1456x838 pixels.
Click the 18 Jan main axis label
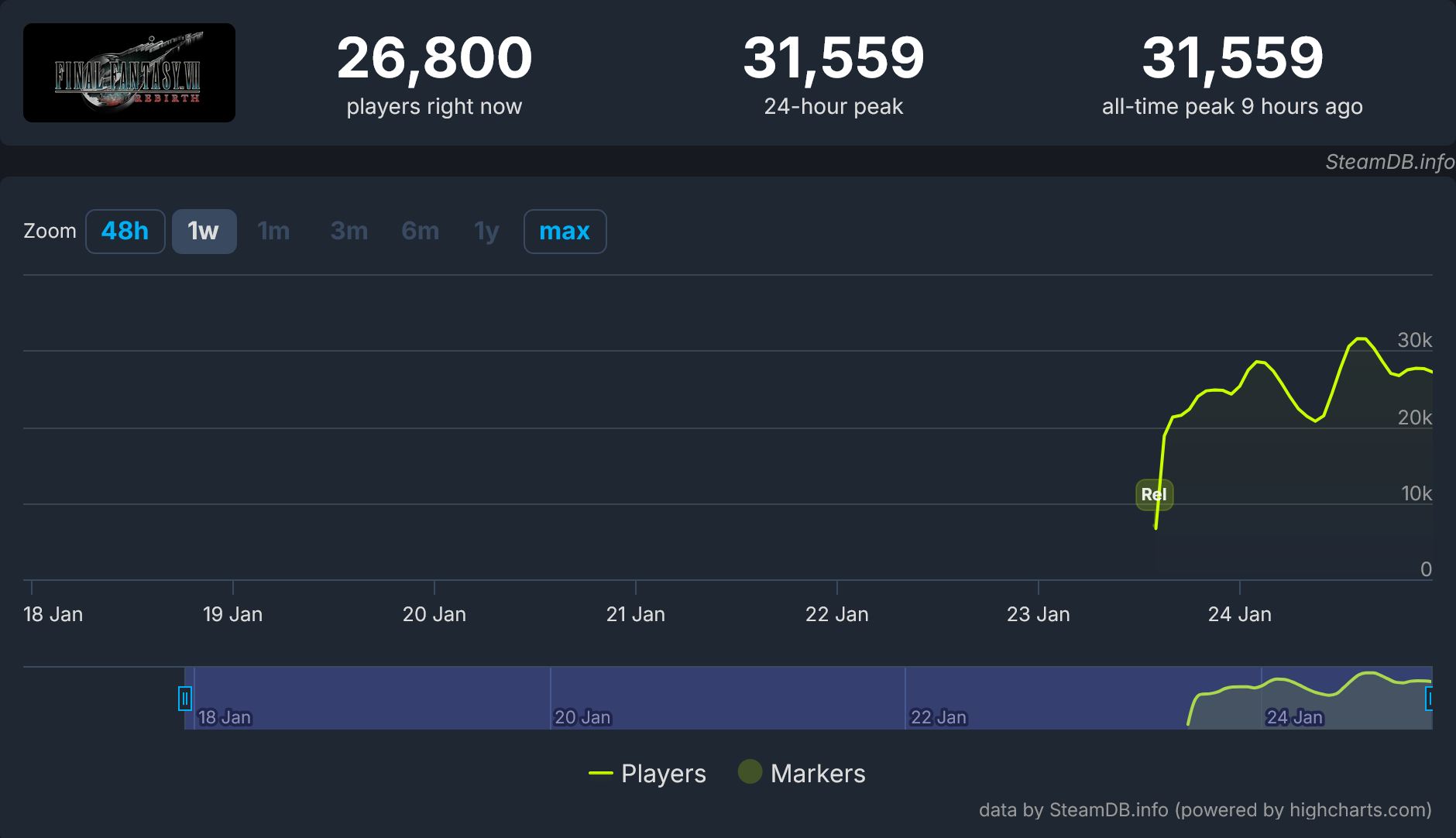click(53, 614)
